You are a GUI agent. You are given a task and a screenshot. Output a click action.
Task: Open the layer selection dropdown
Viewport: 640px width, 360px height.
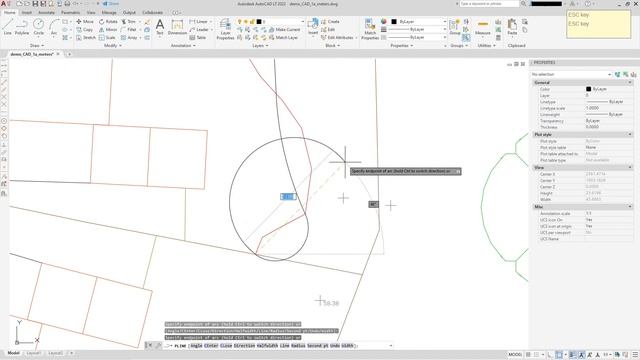pos(302,21)
